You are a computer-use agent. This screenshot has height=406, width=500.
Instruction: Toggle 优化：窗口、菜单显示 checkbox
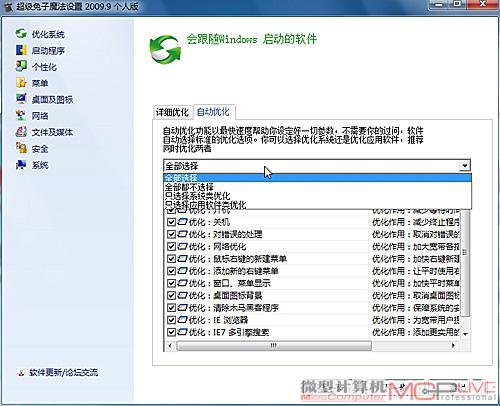click(171, 283)
